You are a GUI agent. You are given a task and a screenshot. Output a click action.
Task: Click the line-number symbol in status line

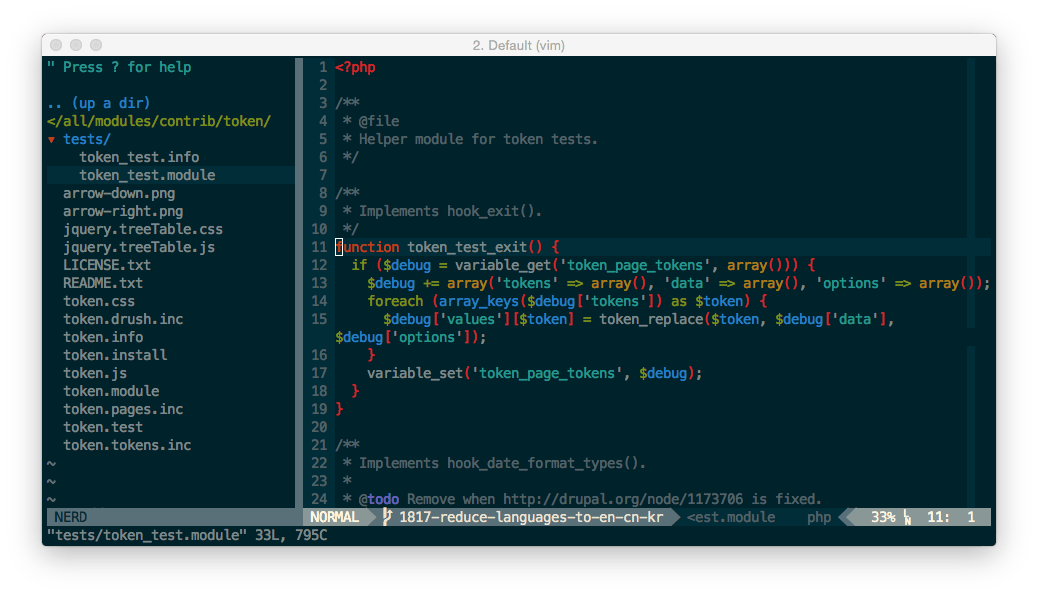pyautogui.click(x=907, y=517)
